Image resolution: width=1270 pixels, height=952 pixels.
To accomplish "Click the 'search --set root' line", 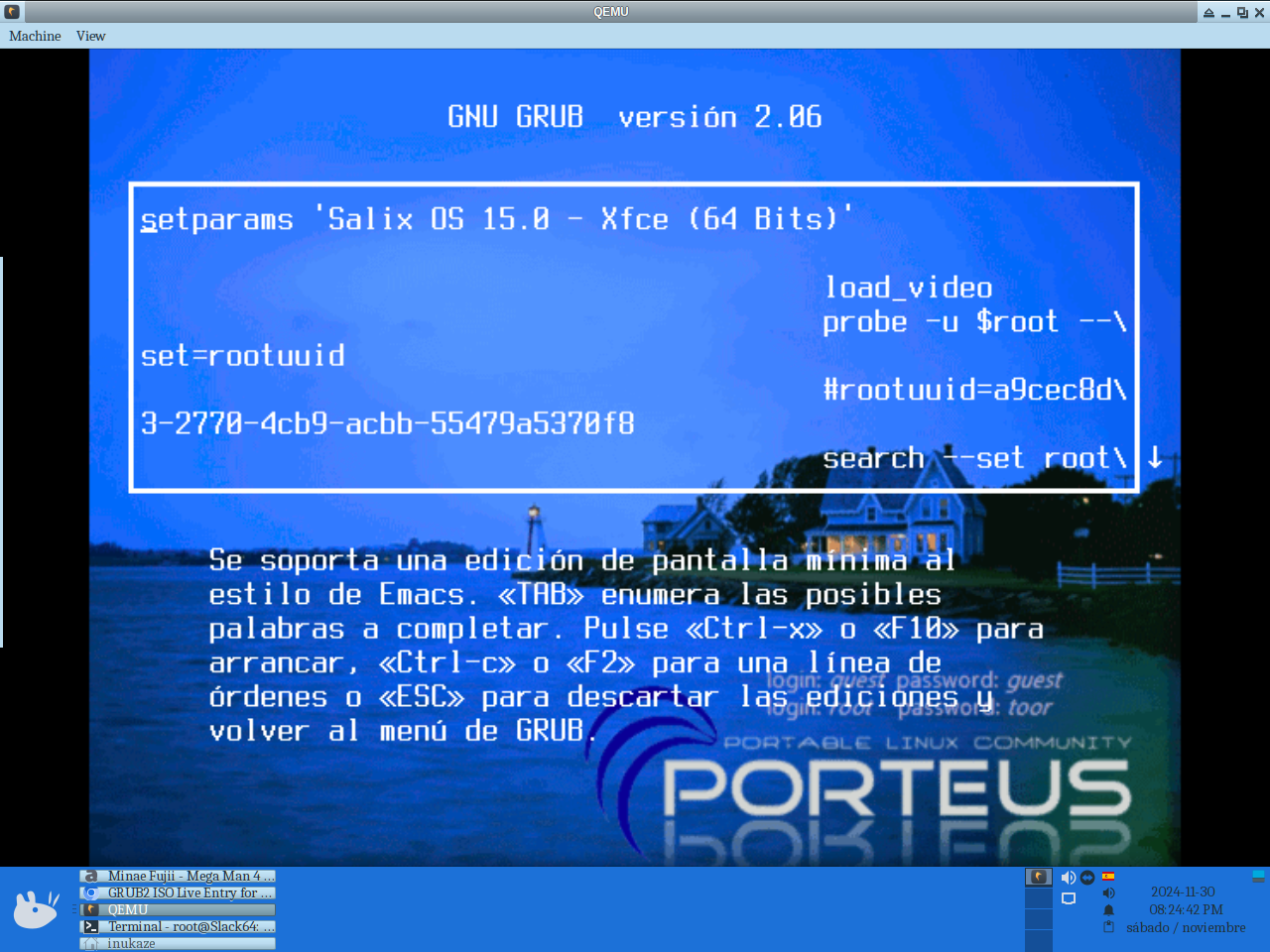I will (974, 458).
